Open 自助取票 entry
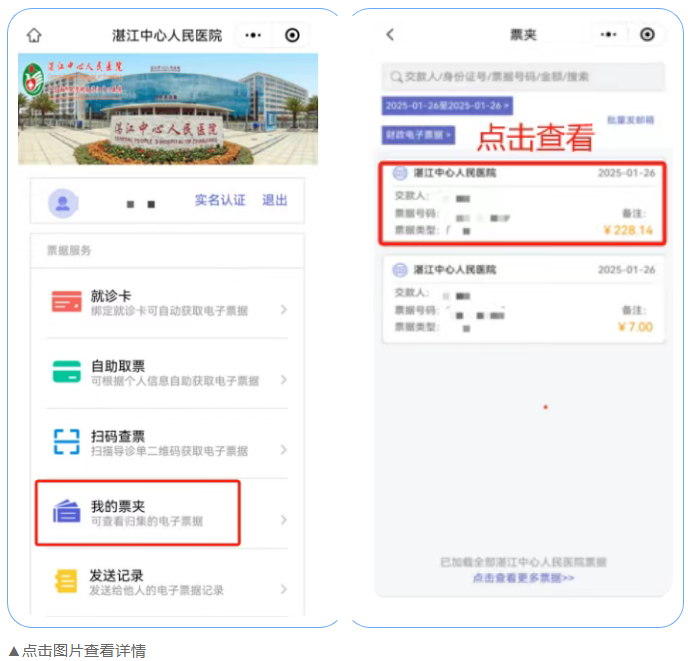The width and height of the screenshot is (688, 661). (x=167, y=373)
